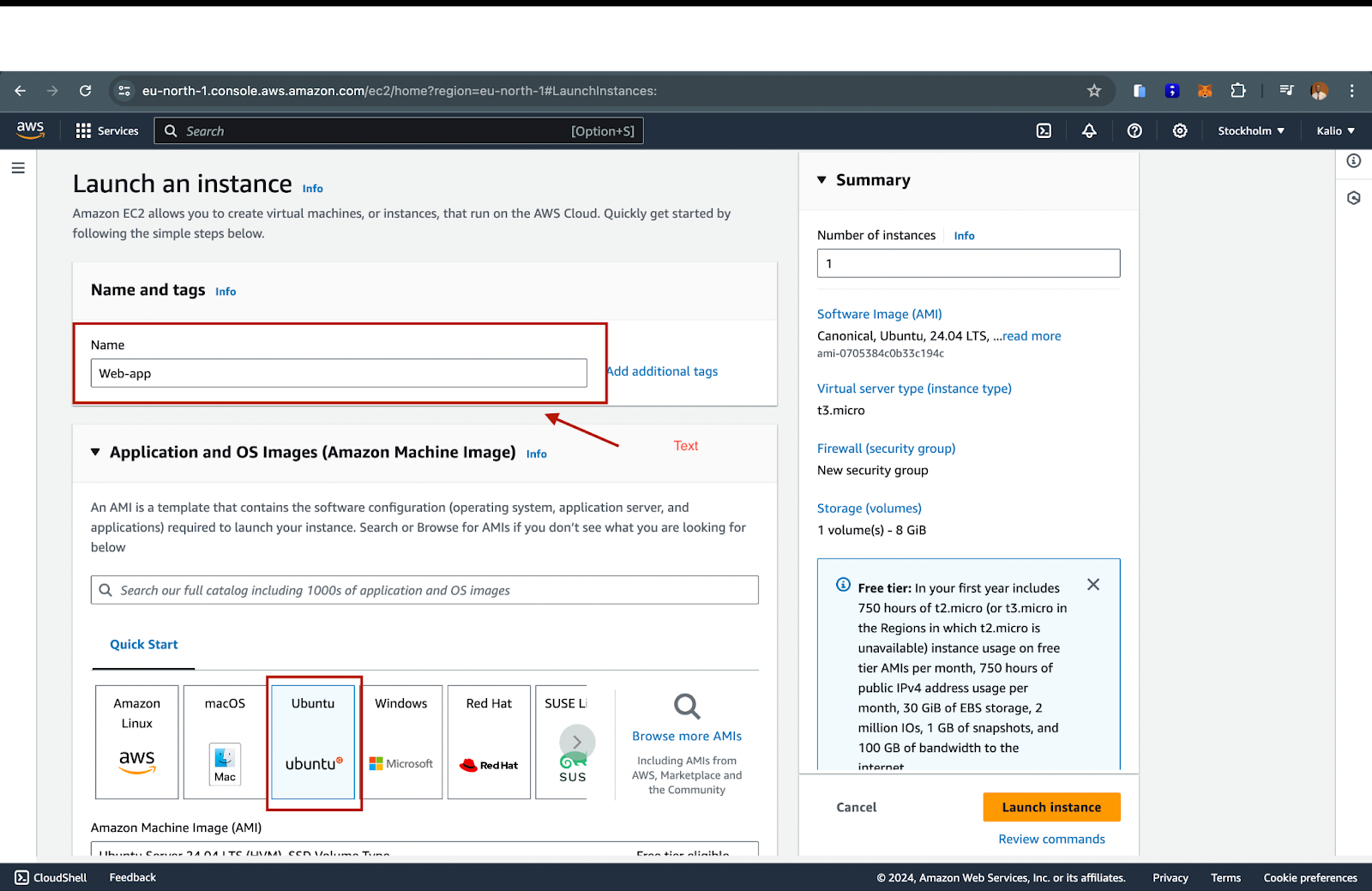The image size is (1372, 891).
Task: Click Add additional tags link
Action: point(662,371)
